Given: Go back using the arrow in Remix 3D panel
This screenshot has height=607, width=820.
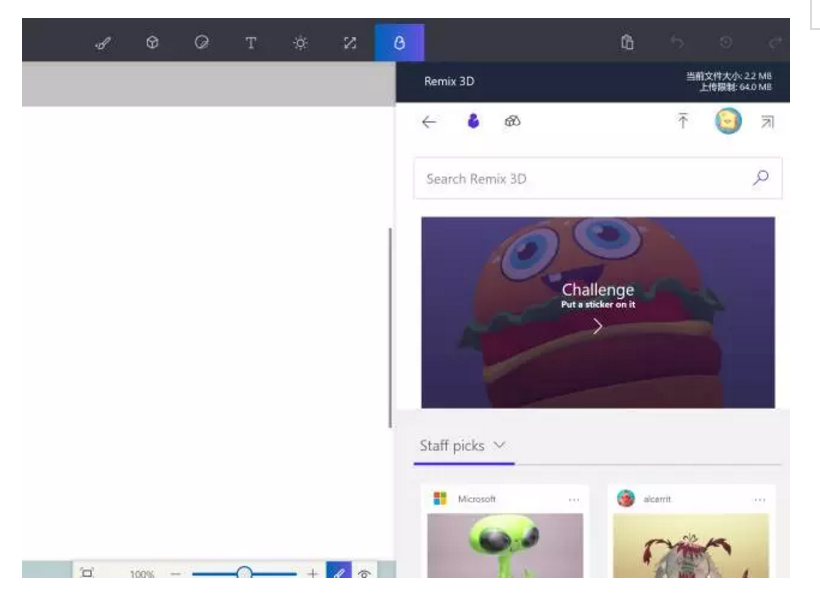Looking at the screenshot, I should pyautogui.click(x=430, y=119).
